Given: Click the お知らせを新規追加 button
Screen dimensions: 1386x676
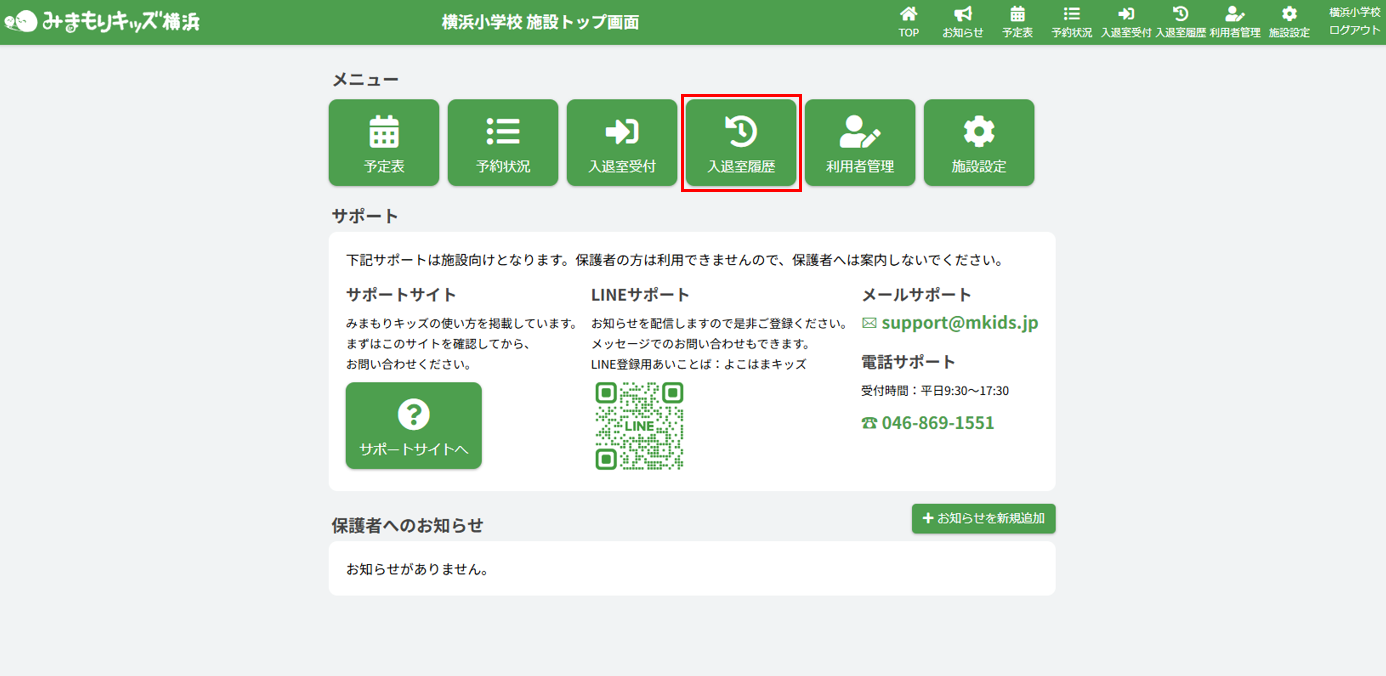Looking at the screenshot, I should click(983, 518).
